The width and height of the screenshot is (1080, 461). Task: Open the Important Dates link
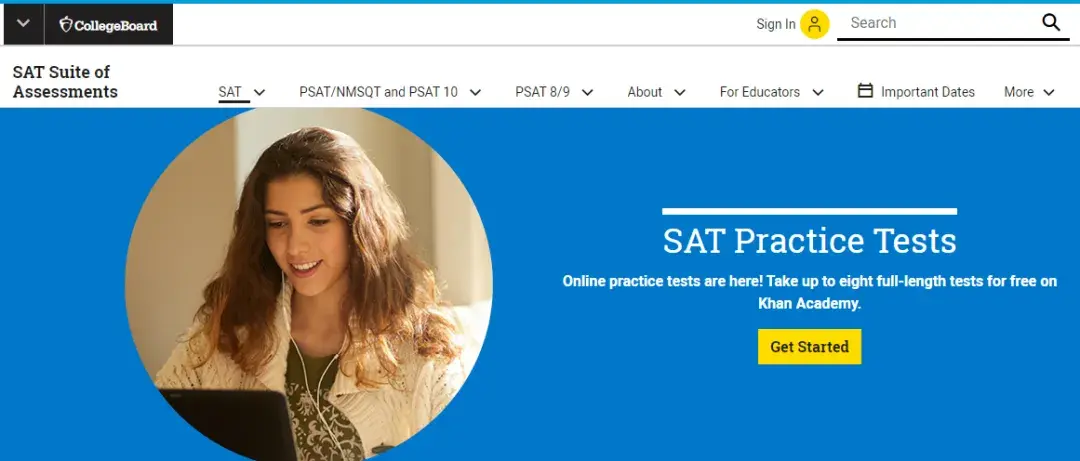click(x=928, y=92)
